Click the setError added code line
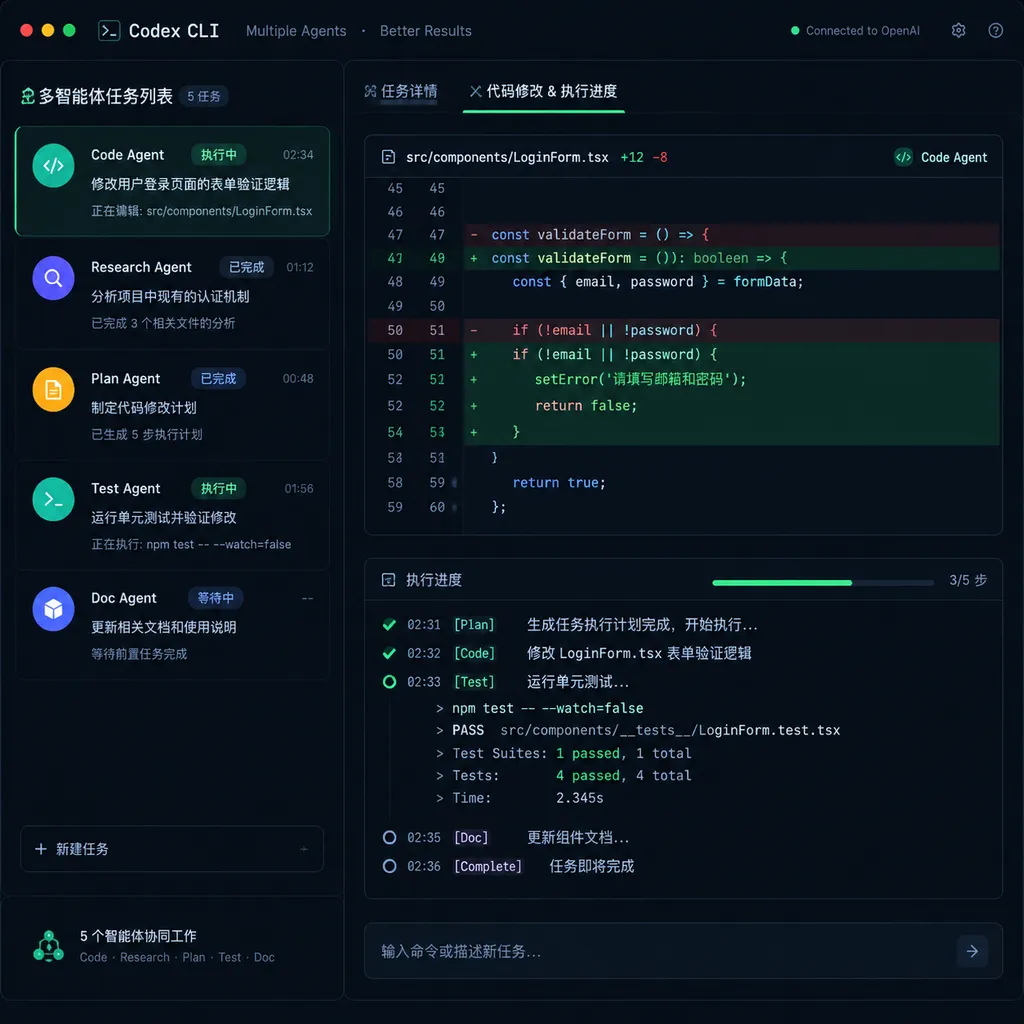This screenshot has height=1024, width=1024. click(x=731, y=379)
